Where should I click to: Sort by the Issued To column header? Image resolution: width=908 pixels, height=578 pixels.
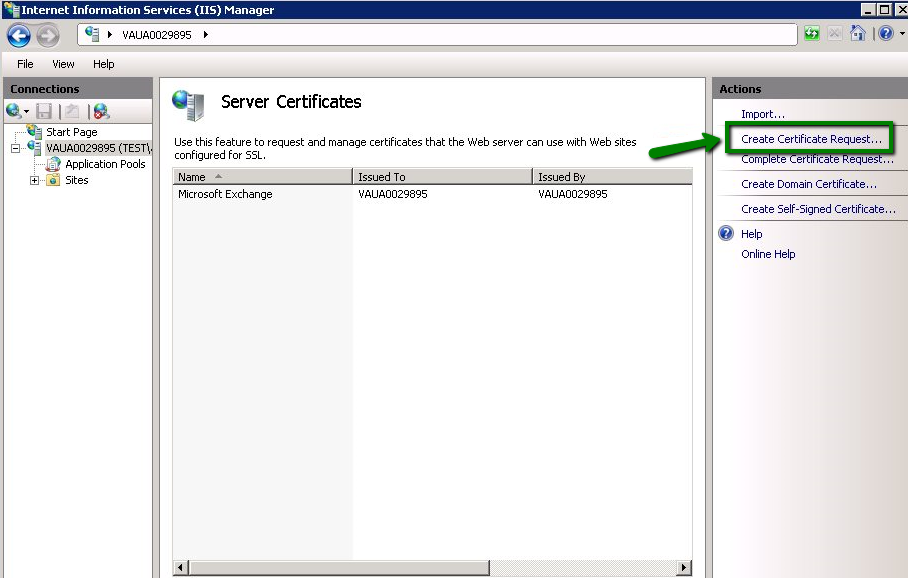442,177
